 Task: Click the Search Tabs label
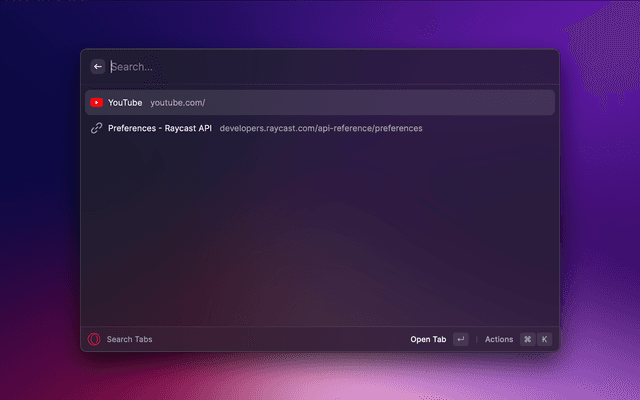tap(129, 339)
